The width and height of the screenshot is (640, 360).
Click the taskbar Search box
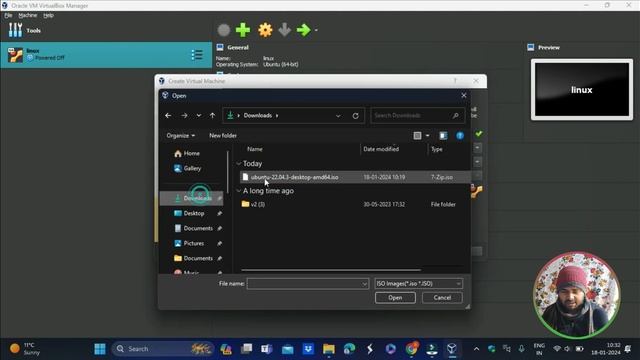click(x=162, y=349)
